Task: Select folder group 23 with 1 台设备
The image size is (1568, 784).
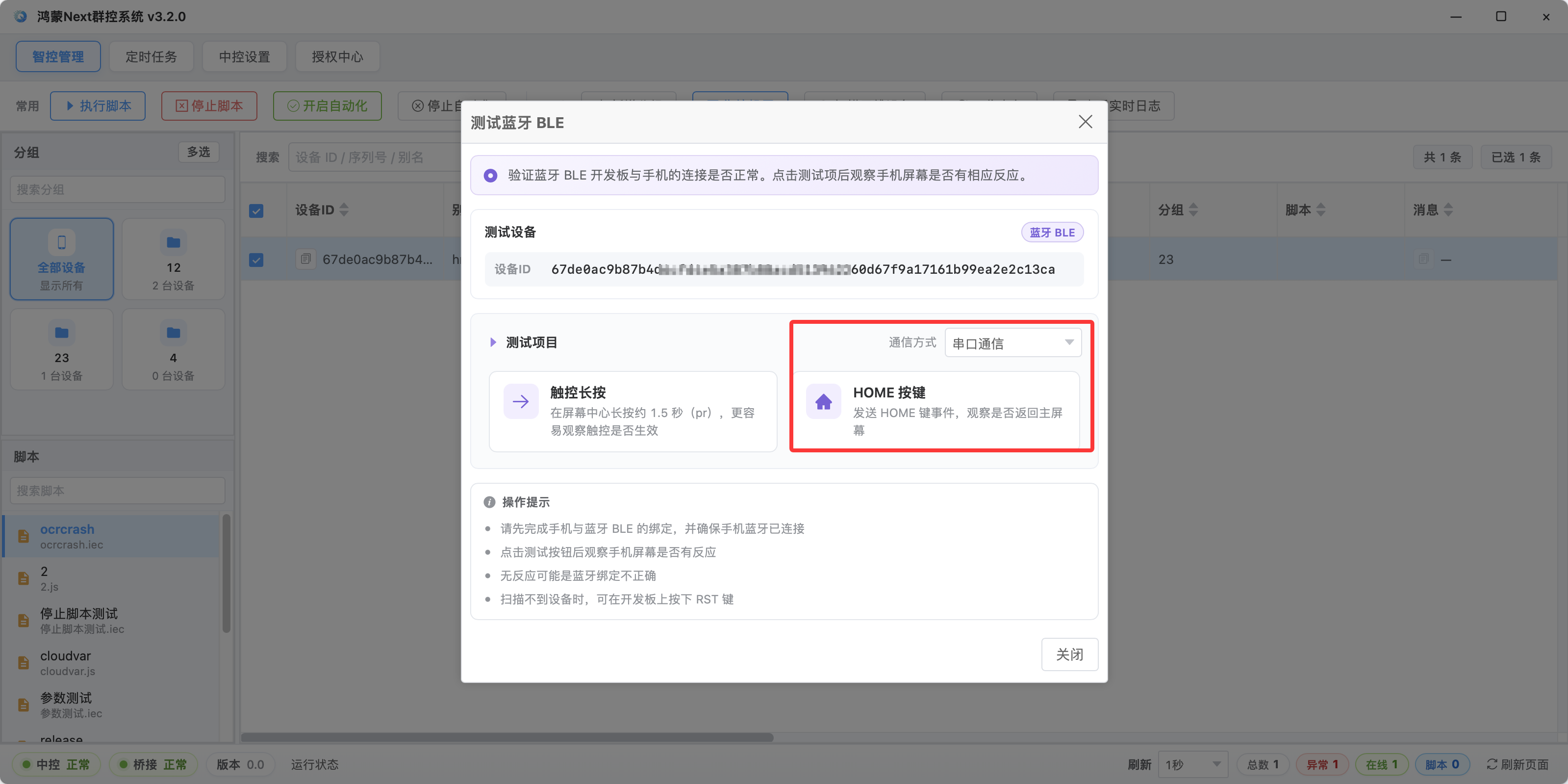Action: (61, 349)
